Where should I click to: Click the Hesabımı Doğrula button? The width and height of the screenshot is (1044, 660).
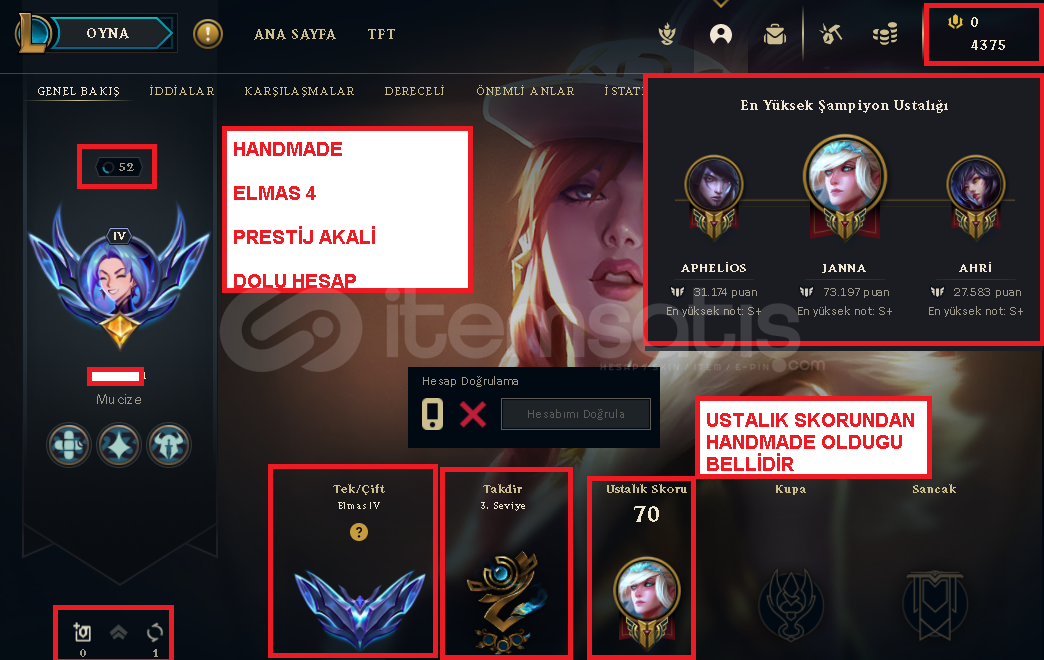click(576, 414)
